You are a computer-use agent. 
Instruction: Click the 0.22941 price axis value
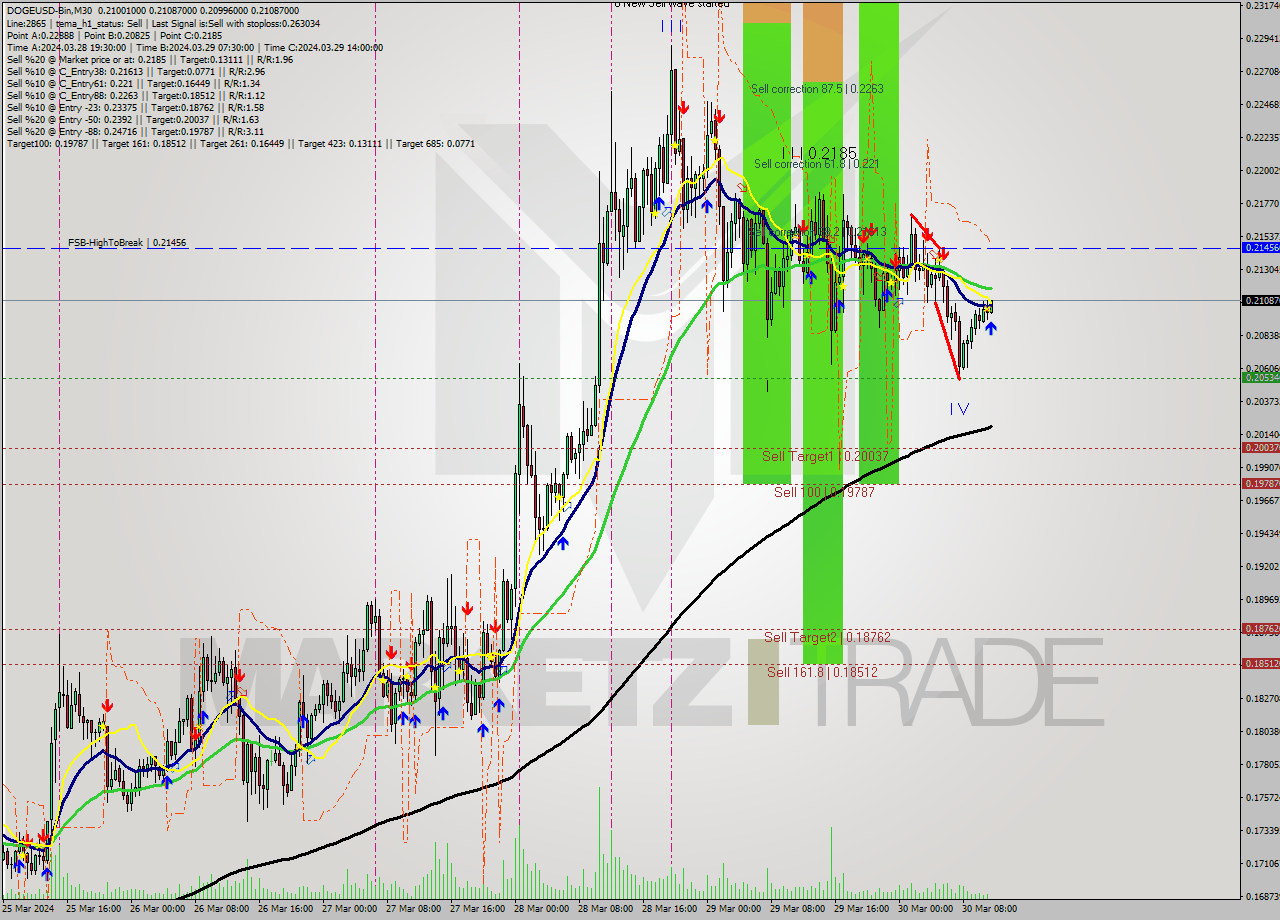click(x=1262, y=39)
